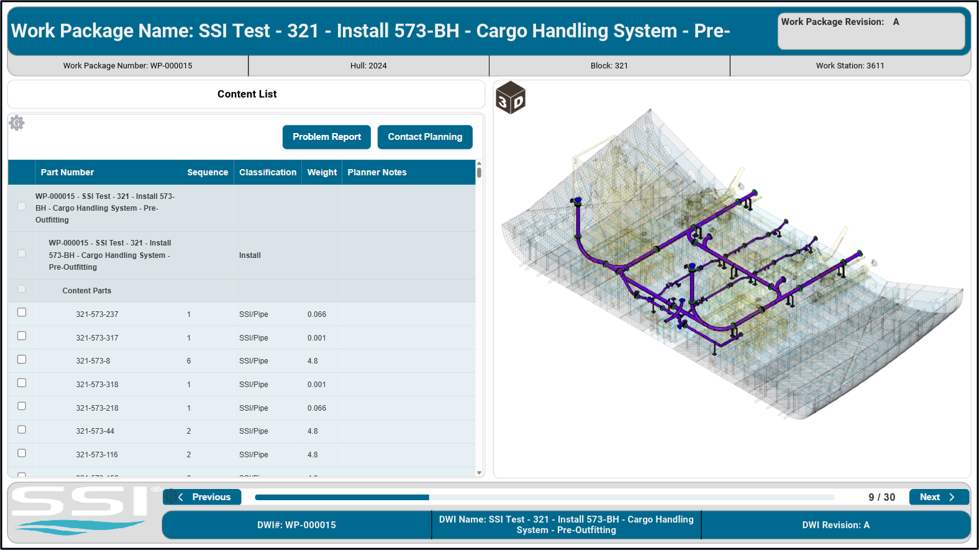The width and height of the screenshot is (979, 550).
Task: Select the Content Parts tree row
Action: (242, 290)
